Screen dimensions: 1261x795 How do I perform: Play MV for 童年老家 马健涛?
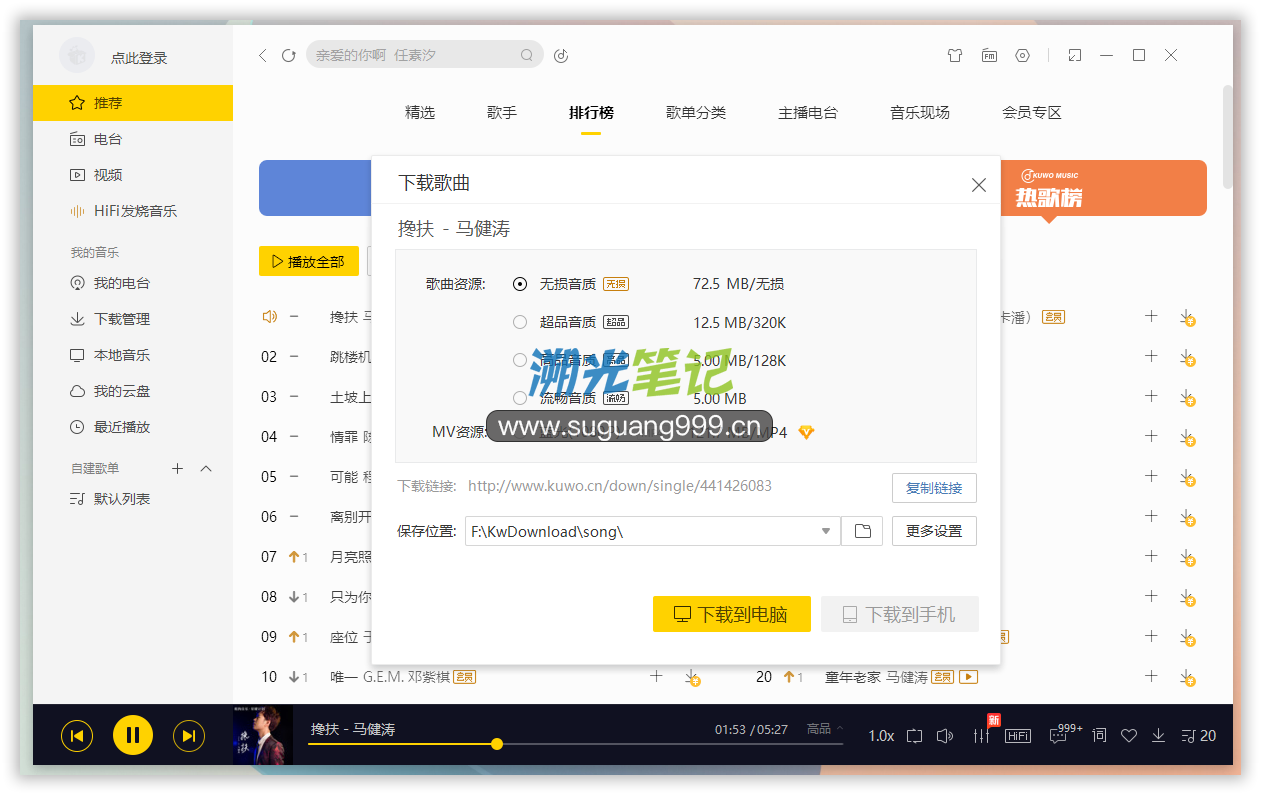coord(968,677)
